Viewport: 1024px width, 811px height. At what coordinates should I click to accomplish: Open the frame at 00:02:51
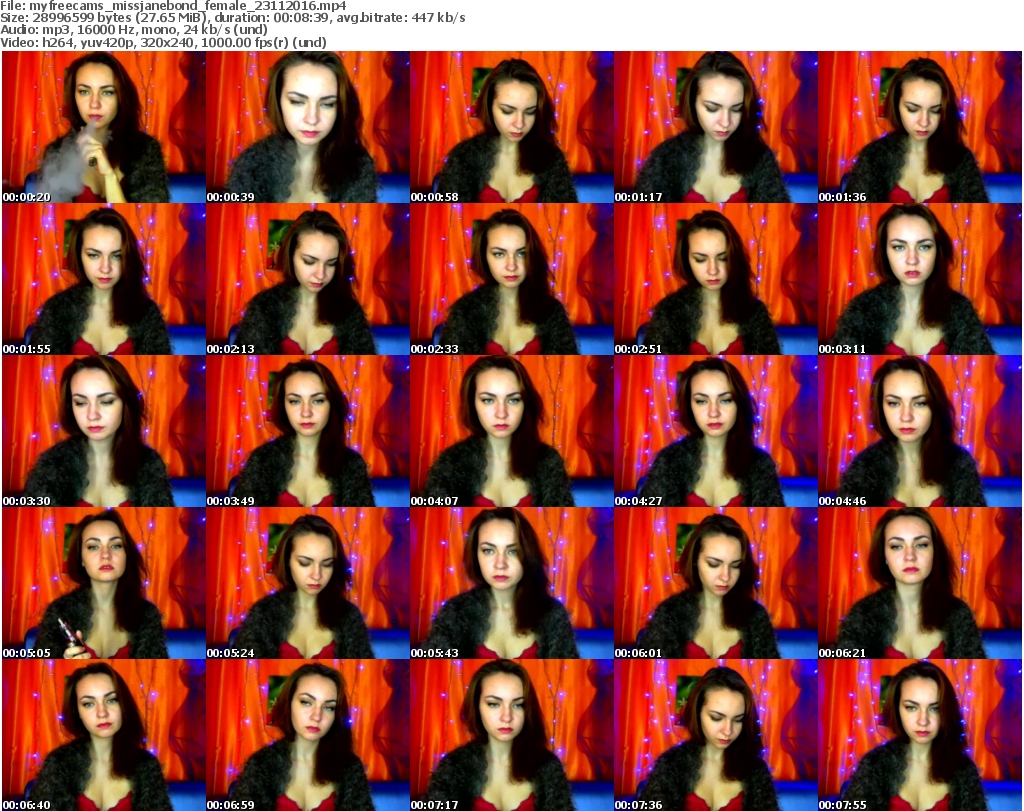pos(715,279)
